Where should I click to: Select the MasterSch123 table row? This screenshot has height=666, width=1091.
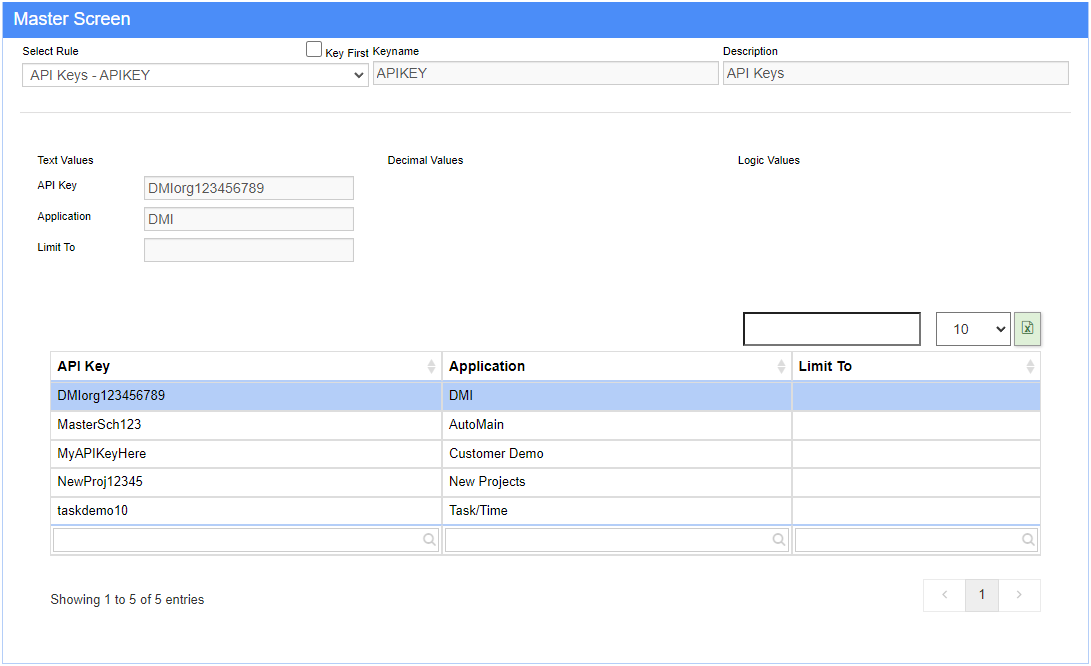click(245, 425)
